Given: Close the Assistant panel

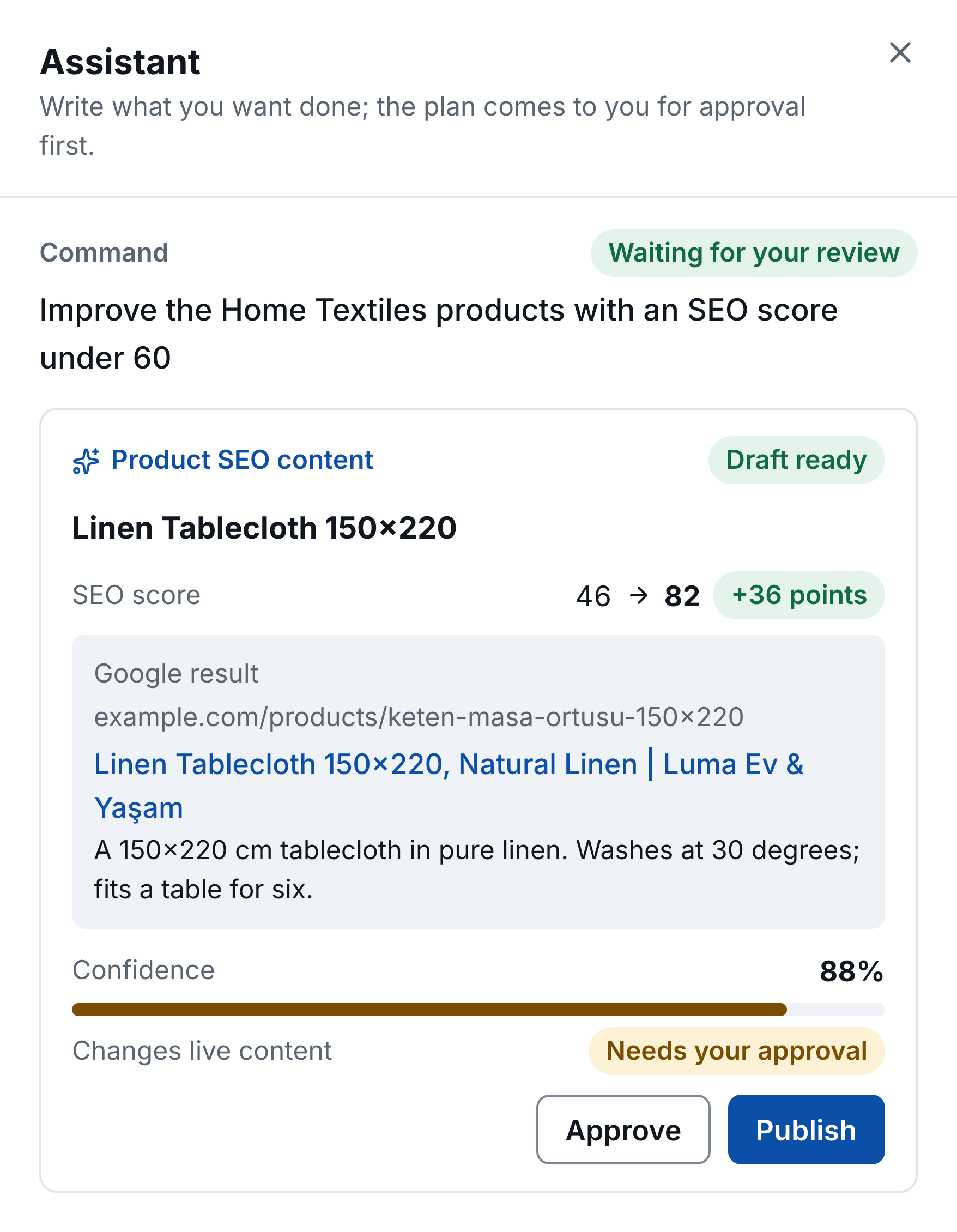Looking at the screenshot, I should click(x=900, y=52).
